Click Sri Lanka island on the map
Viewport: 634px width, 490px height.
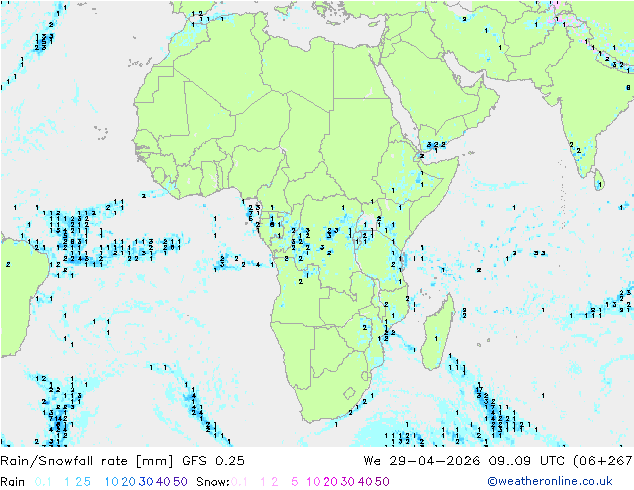(x=599, y=180)
